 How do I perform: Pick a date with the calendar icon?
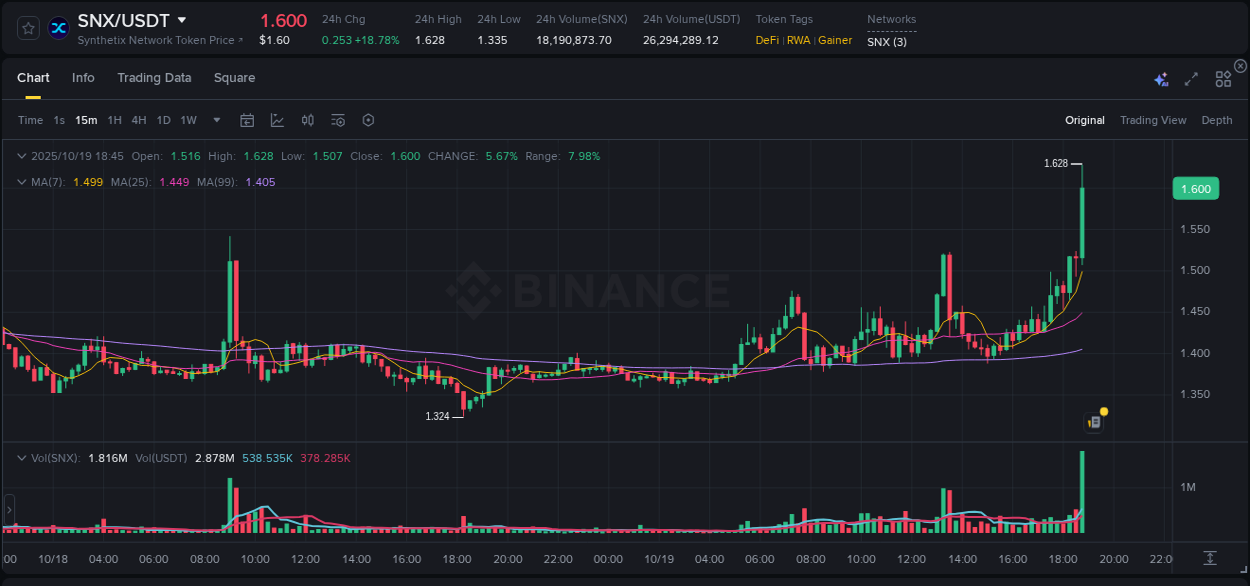pos(247,120)
